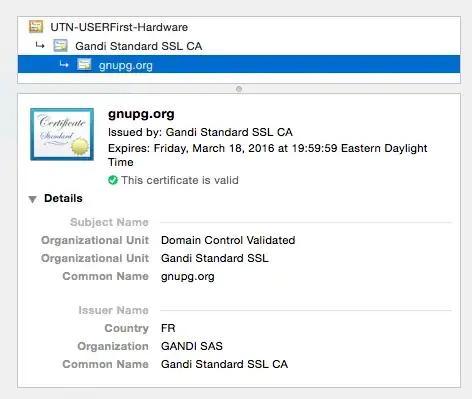The width and height of the screenshot is (472, 399).
Task: Click the Gandi Standard SSL CA certificate icon
Action: [60, 46]
